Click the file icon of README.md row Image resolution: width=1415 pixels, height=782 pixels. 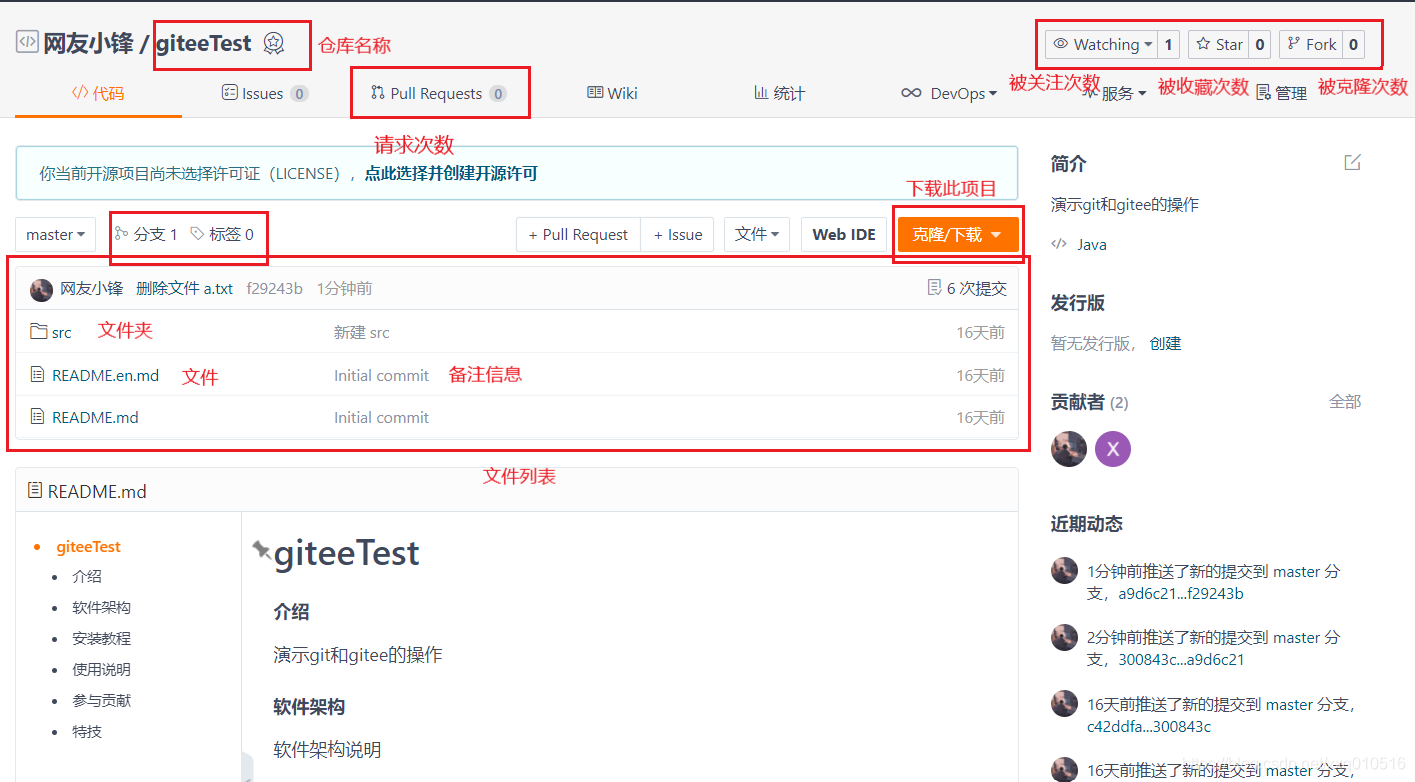click(x=38, y=417)
